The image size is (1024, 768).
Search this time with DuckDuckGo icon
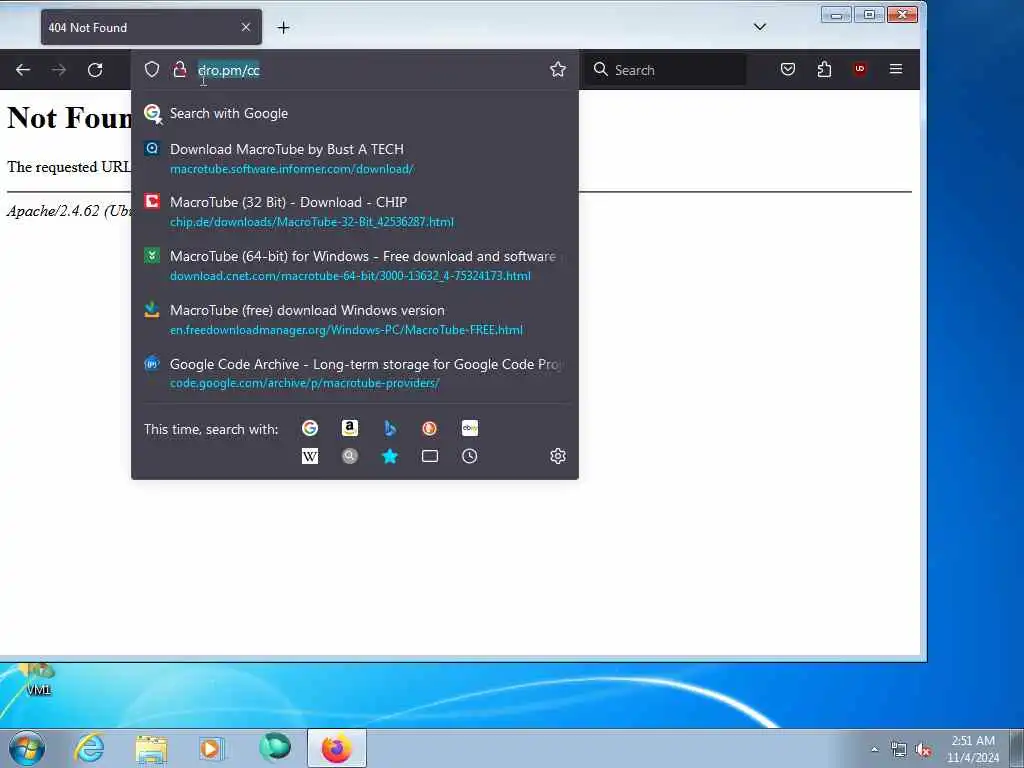429,428
